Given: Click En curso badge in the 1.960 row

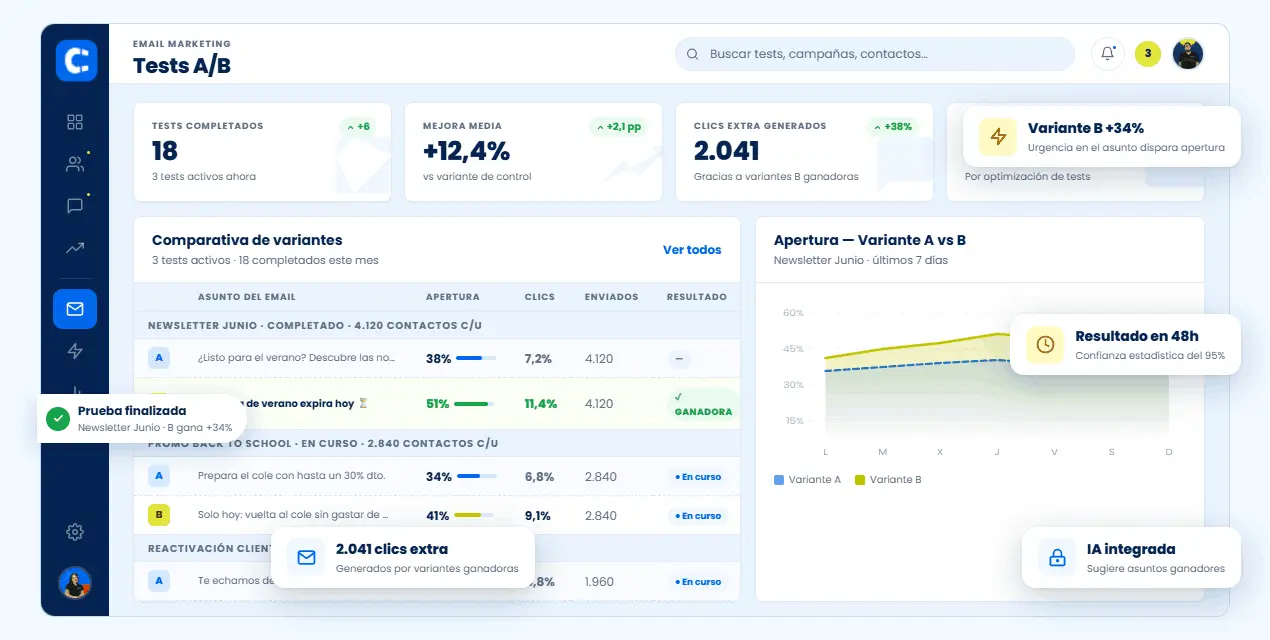Looking at the screenshot, I should (697, 581).
